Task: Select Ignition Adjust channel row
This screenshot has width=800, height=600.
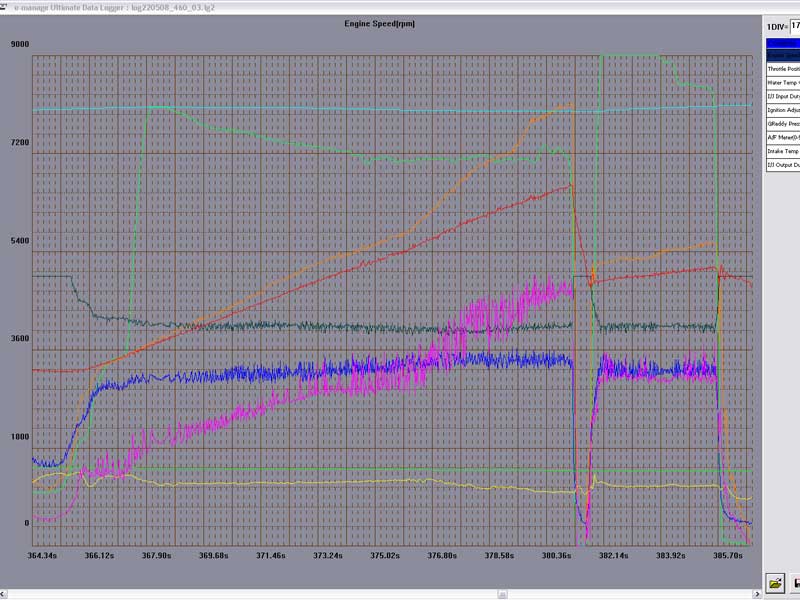Action: 783,110
